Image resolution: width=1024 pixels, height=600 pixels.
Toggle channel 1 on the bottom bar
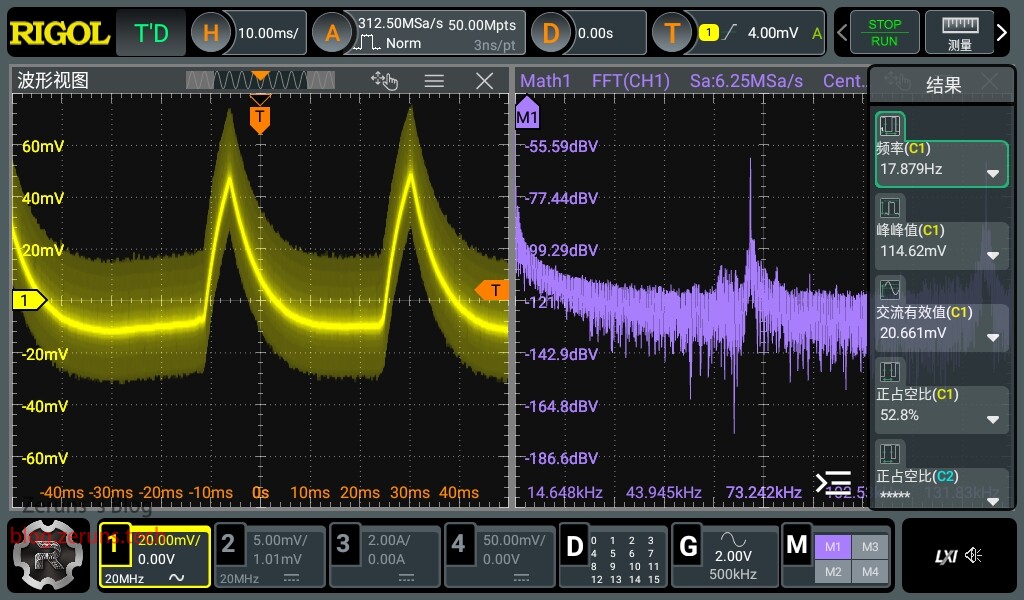tap(154, 556)
